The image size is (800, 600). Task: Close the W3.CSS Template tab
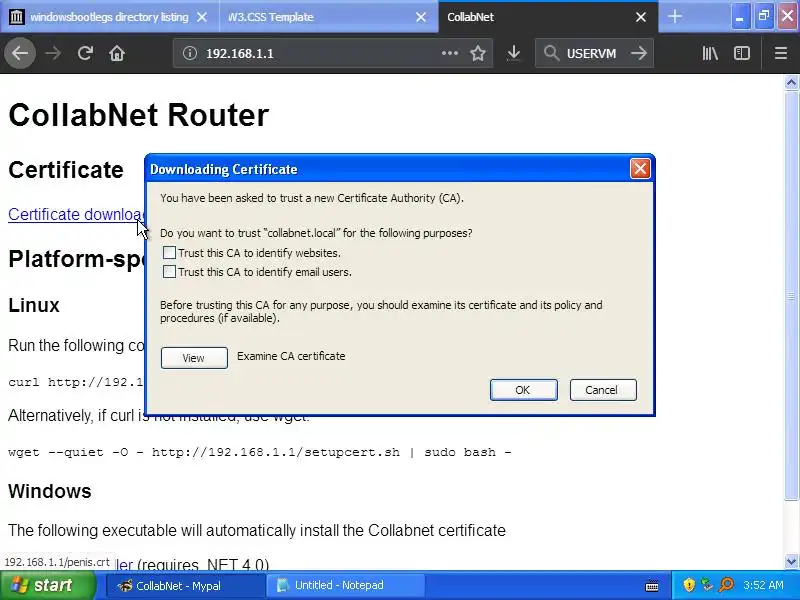[x=421, y=17]
